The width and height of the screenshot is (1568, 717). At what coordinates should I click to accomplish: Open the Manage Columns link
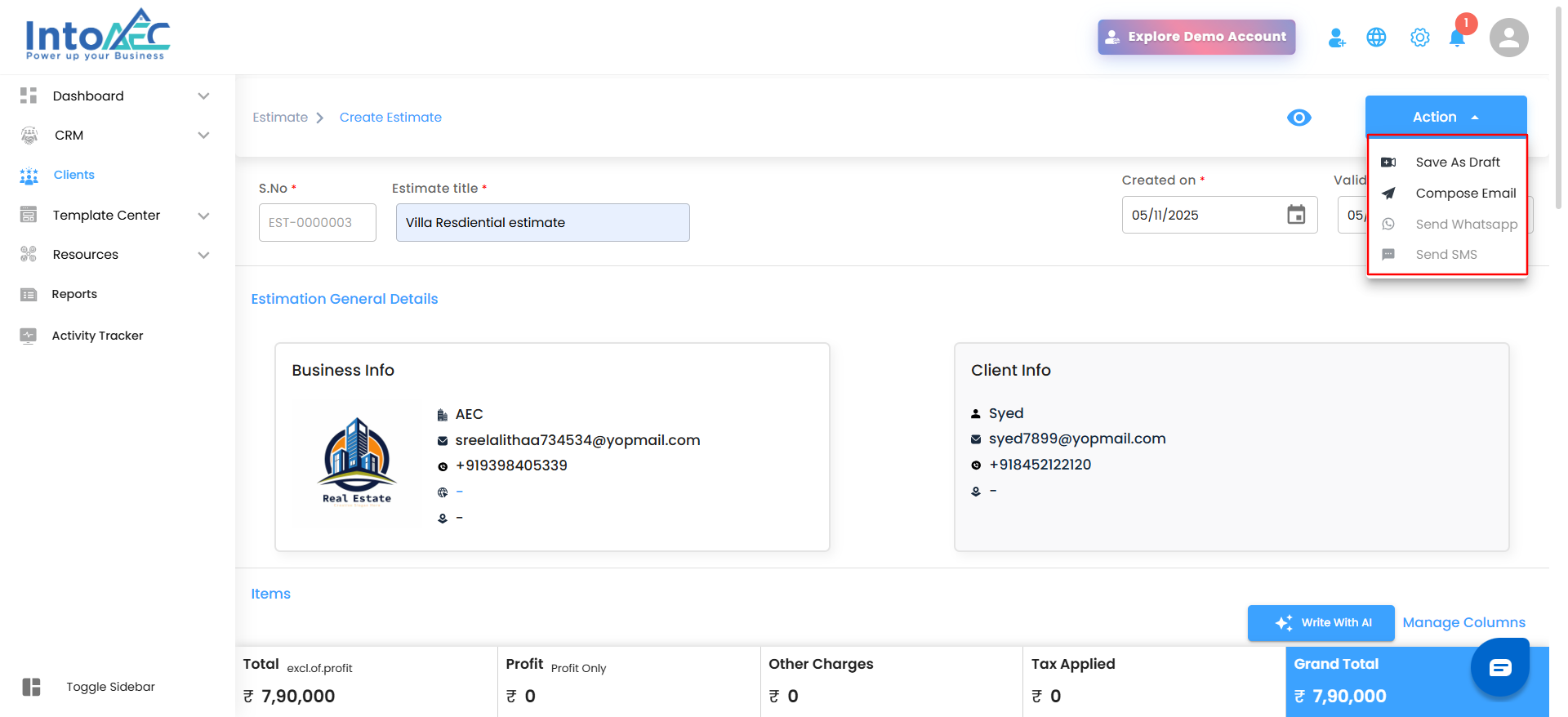[x=1463, y=622]
